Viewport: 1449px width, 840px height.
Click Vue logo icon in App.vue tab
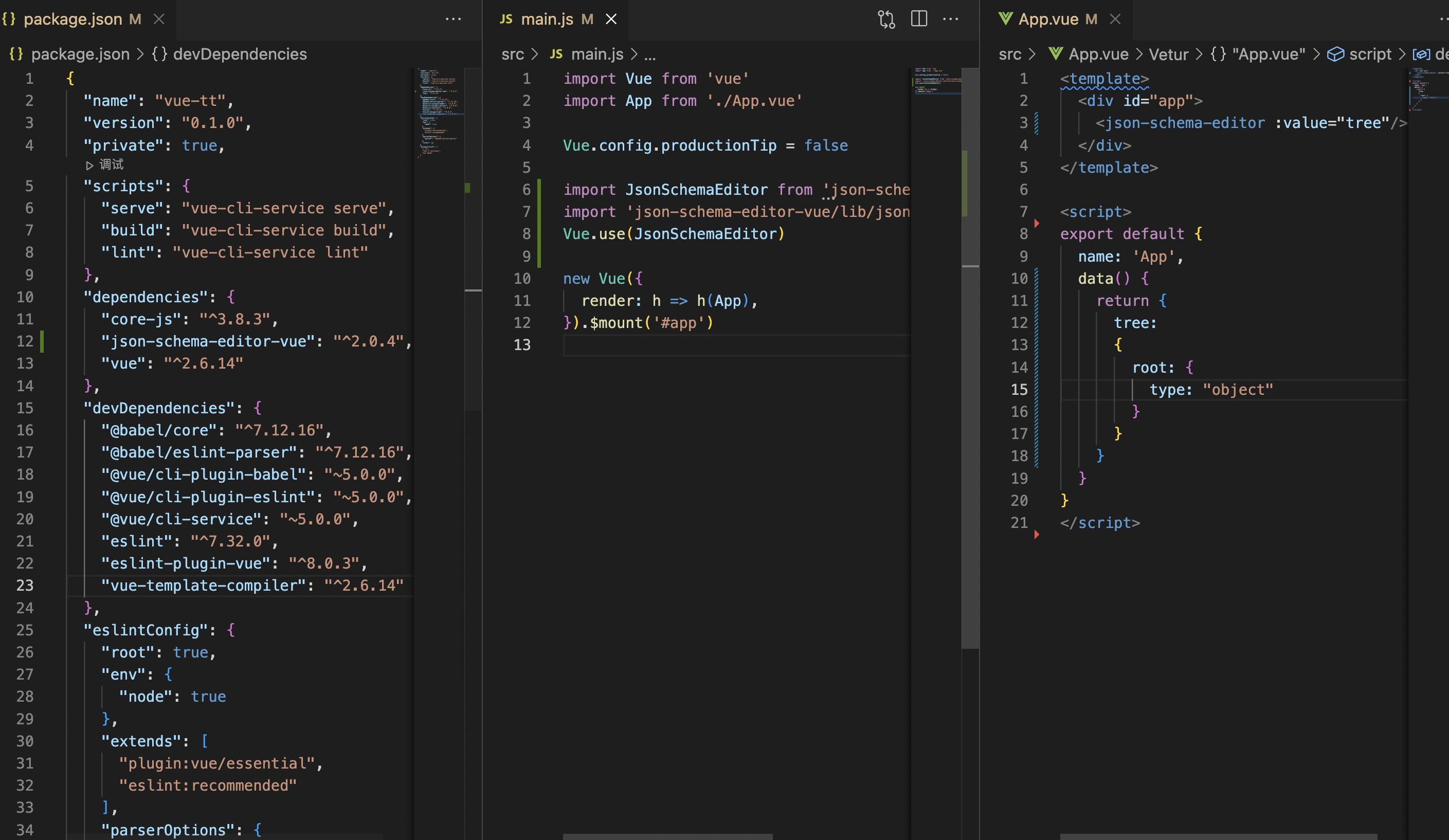[1005, 19]
